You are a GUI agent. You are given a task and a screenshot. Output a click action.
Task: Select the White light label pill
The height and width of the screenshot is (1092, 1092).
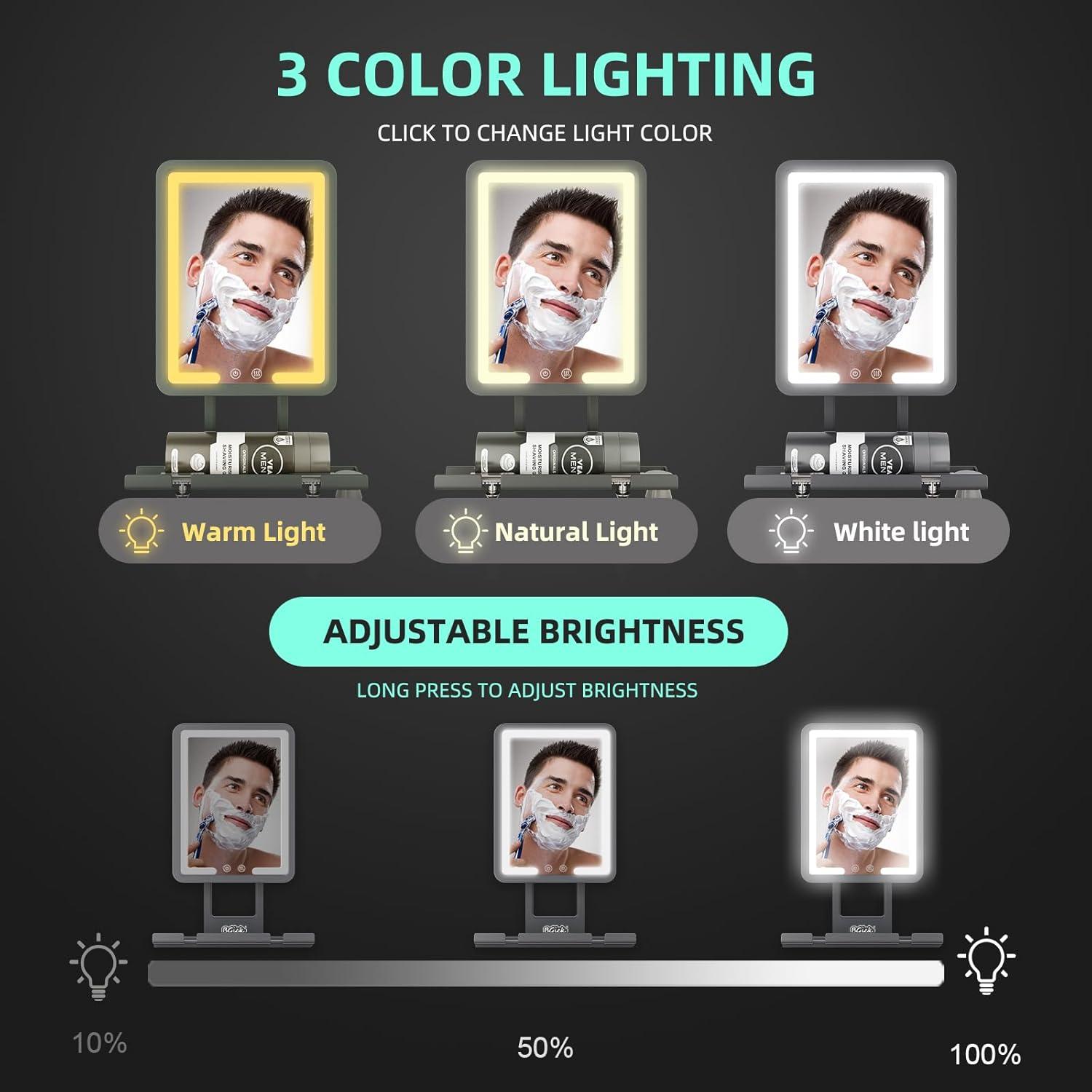coord(868,531)
